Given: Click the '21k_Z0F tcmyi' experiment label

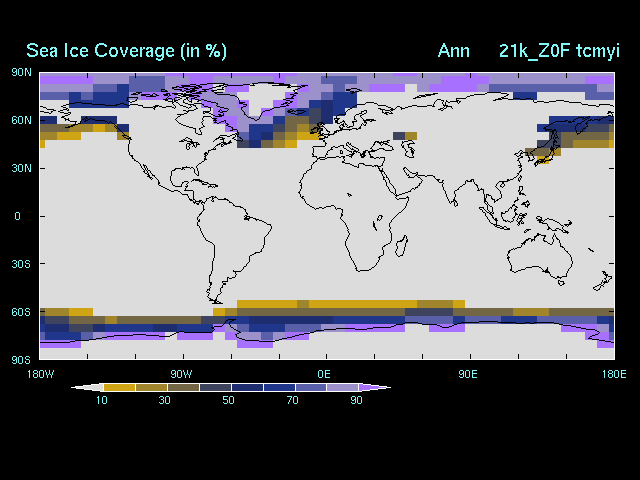Looking at the screenshot, I should pos(559,51).
